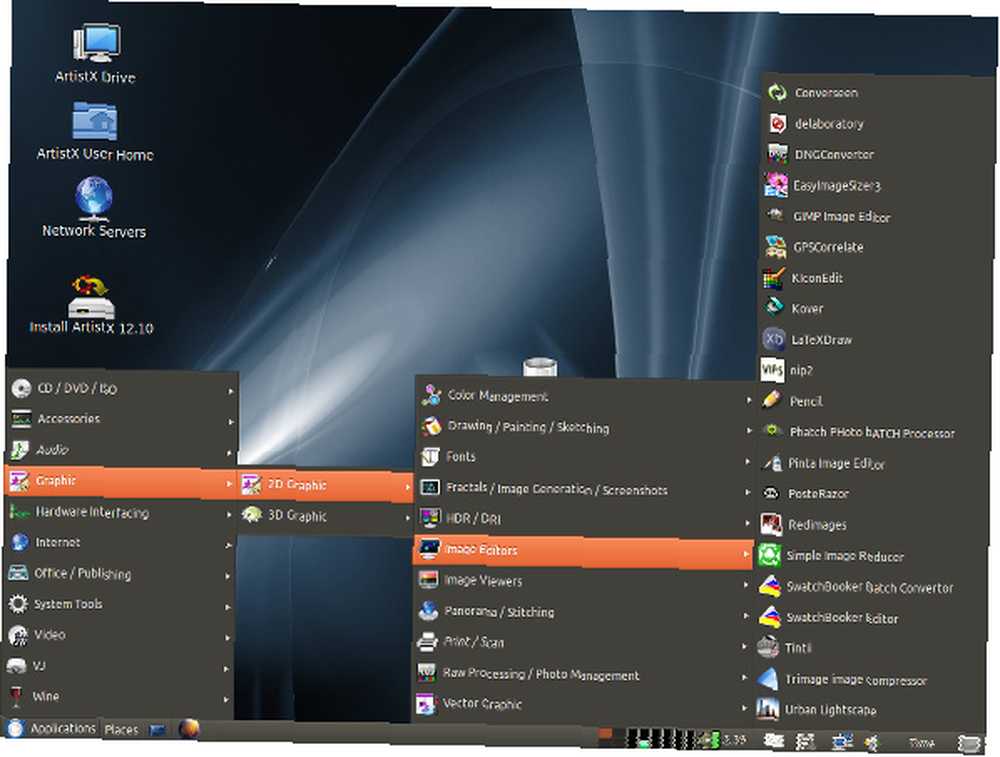
Task: Click the Trimage image compressor icon
Action: coord(768,679)
